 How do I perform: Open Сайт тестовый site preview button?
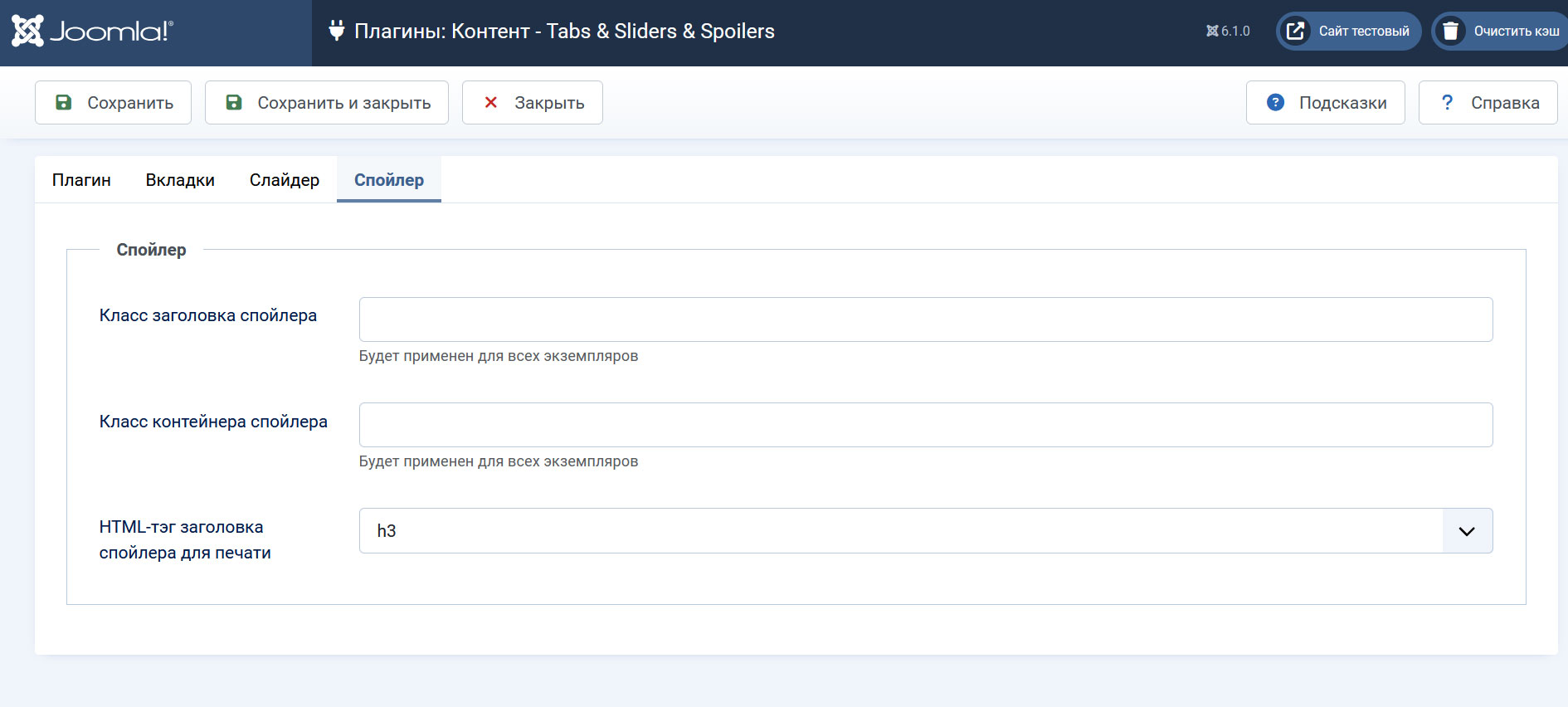(x=1349, y=32)
